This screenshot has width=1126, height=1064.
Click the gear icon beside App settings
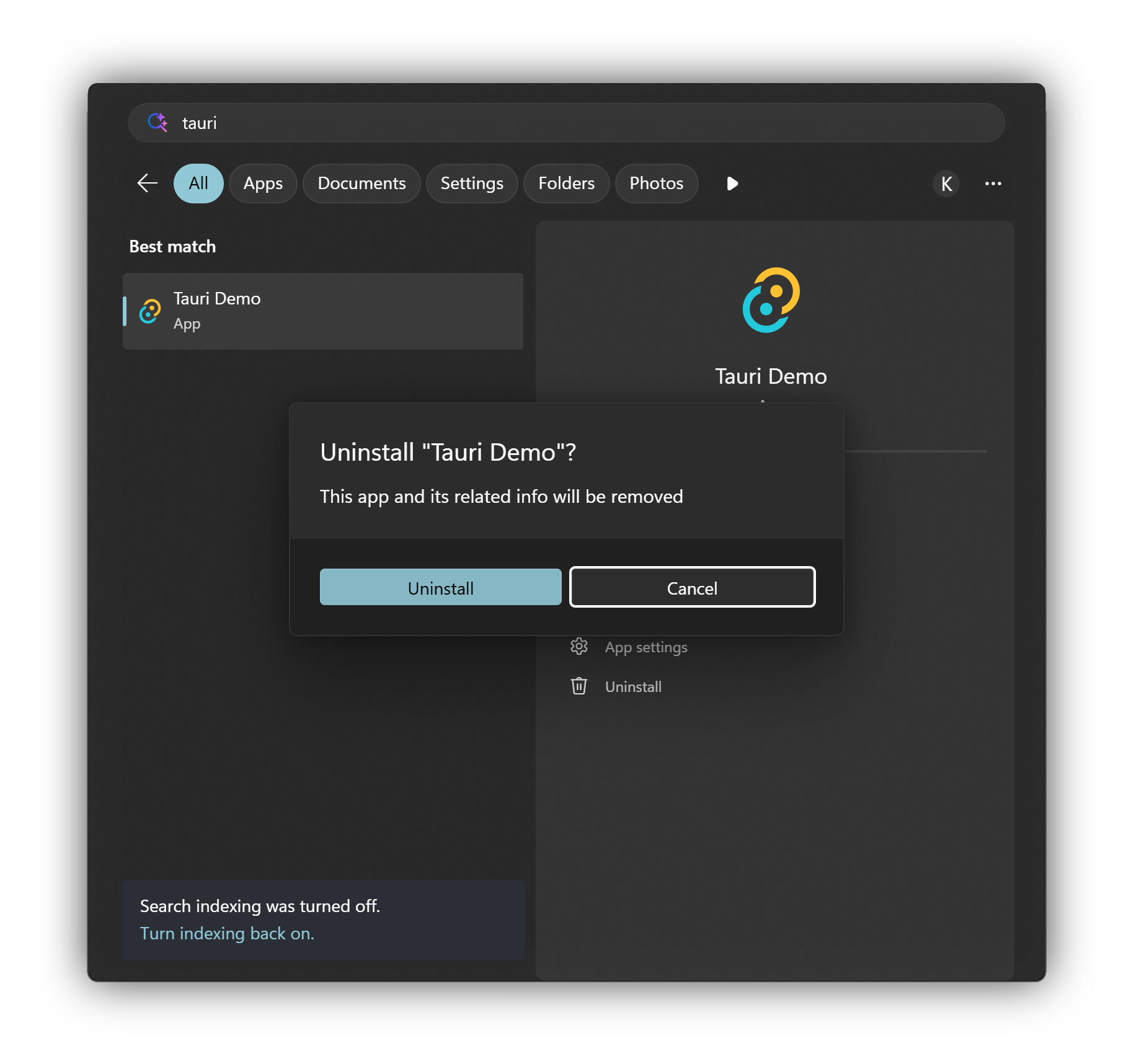click(x=579, y=647)
